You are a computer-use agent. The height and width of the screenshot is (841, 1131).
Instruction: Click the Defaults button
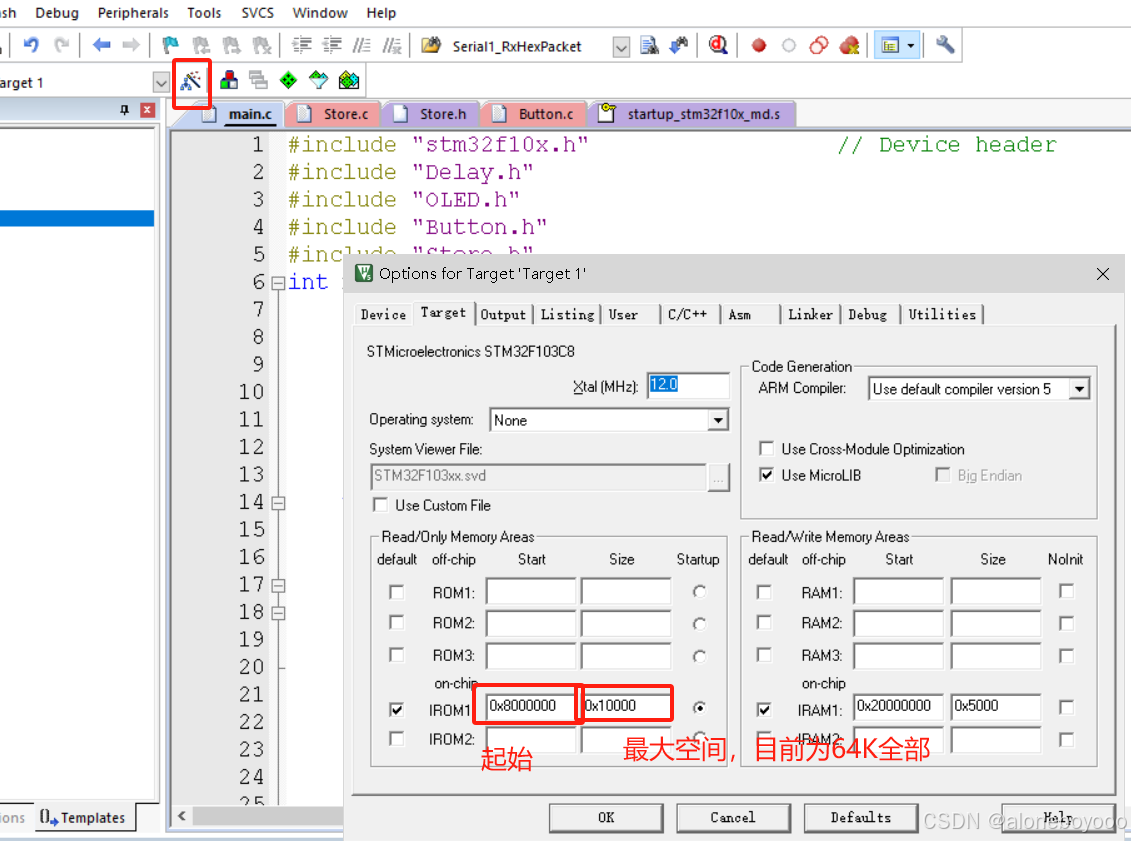[861, 818]
